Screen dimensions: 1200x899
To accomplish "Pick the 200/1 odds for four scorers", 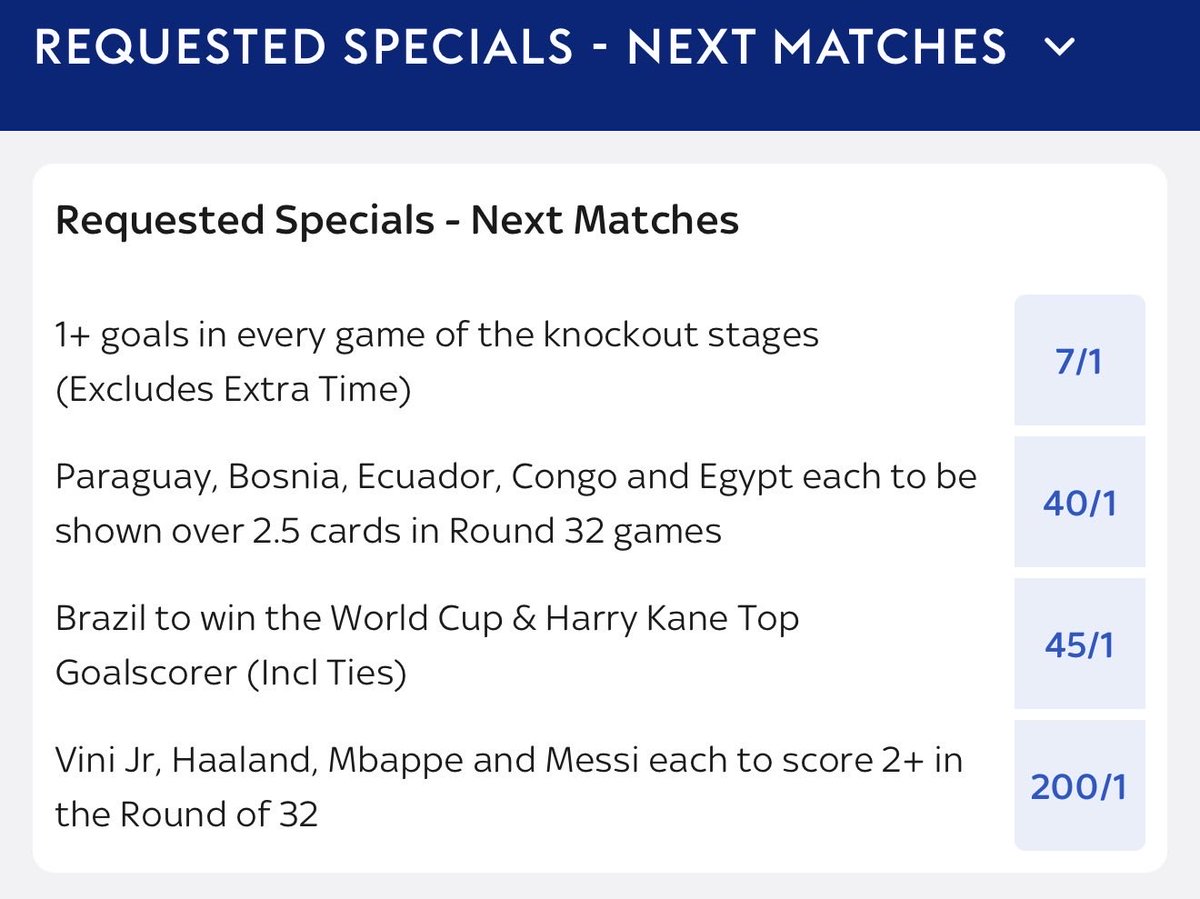I will tap(1079, 786).
